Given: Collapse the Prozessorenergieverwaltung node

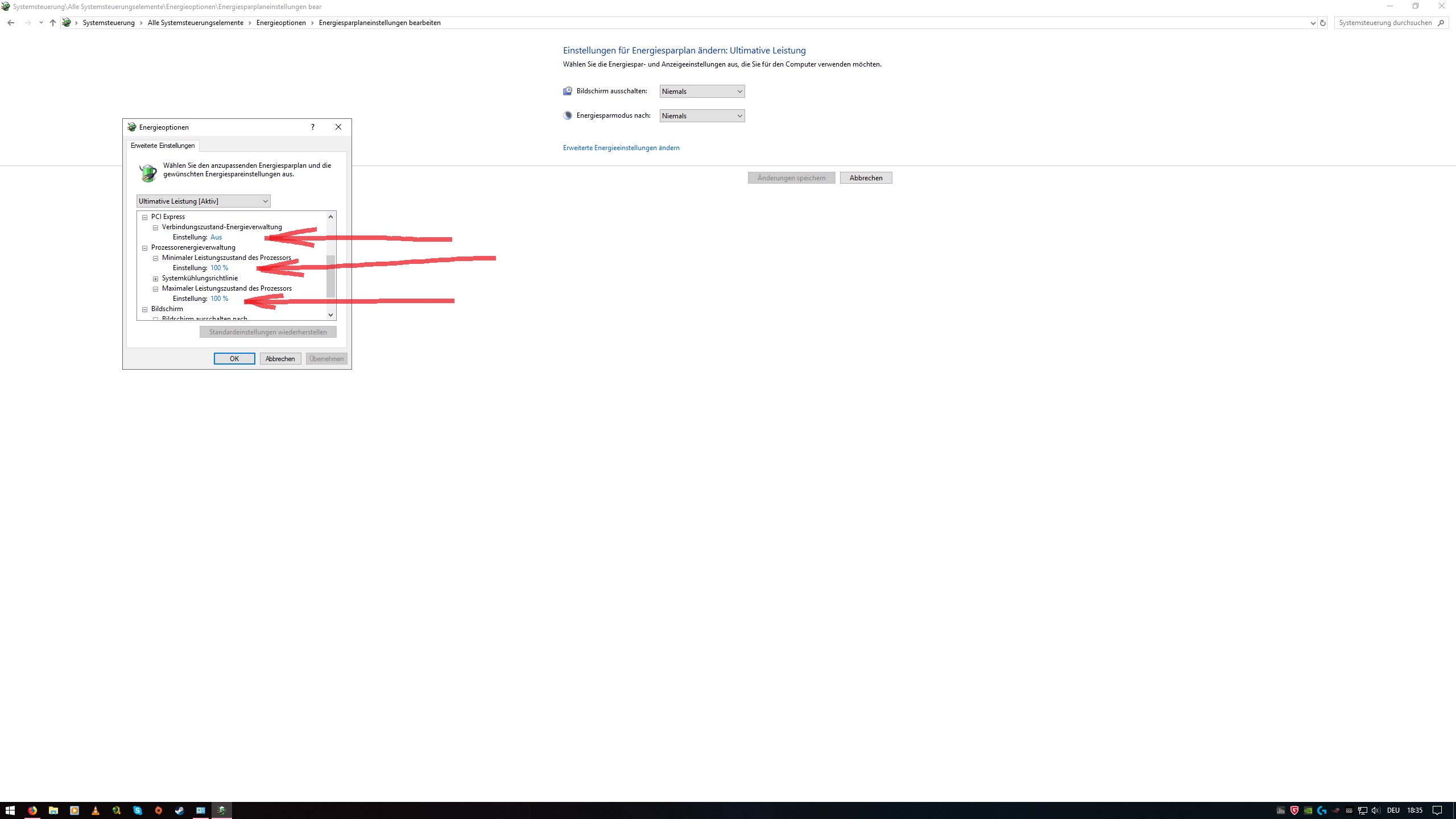Looking at the screenshot, I should (145, 248).
